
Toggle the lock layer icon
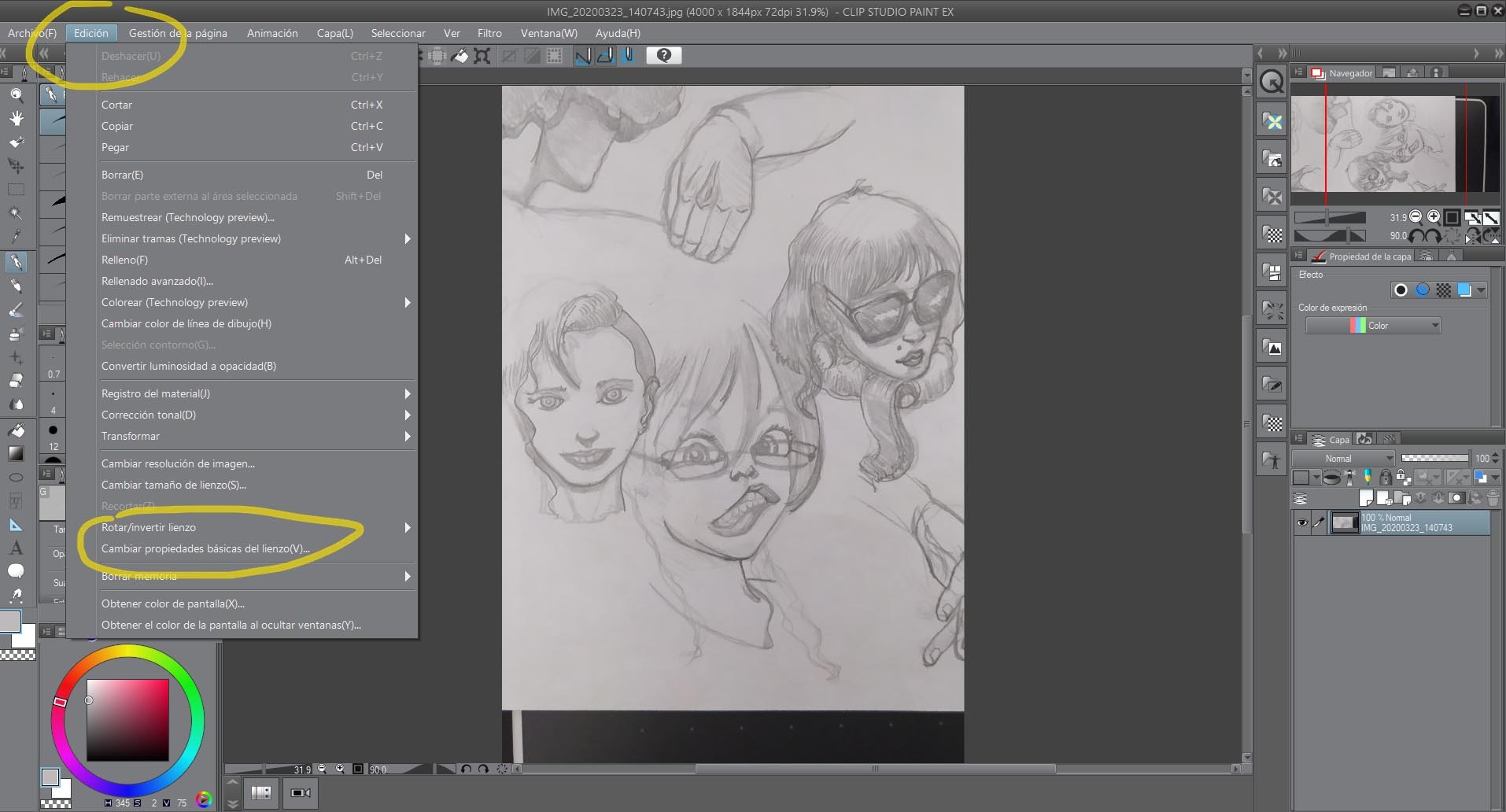1386,478
